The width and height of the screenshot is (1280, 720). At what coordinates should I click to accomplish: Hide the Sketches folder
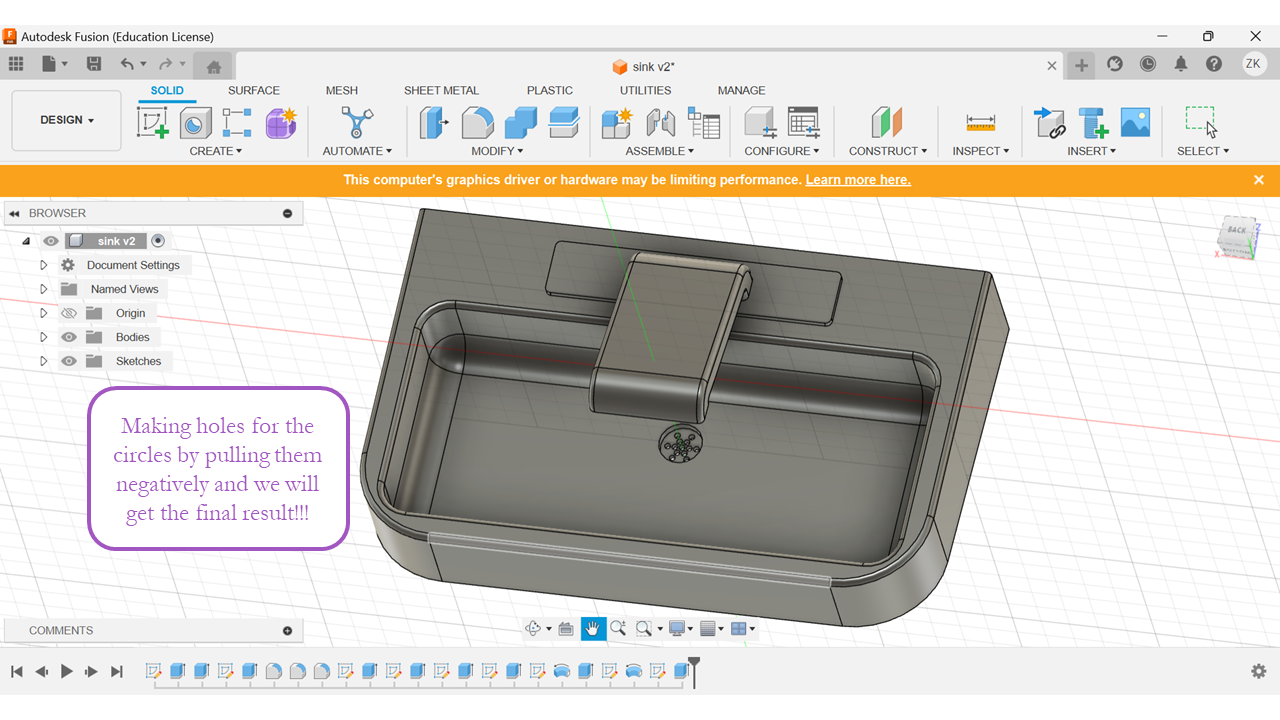[x=69, y=361]
